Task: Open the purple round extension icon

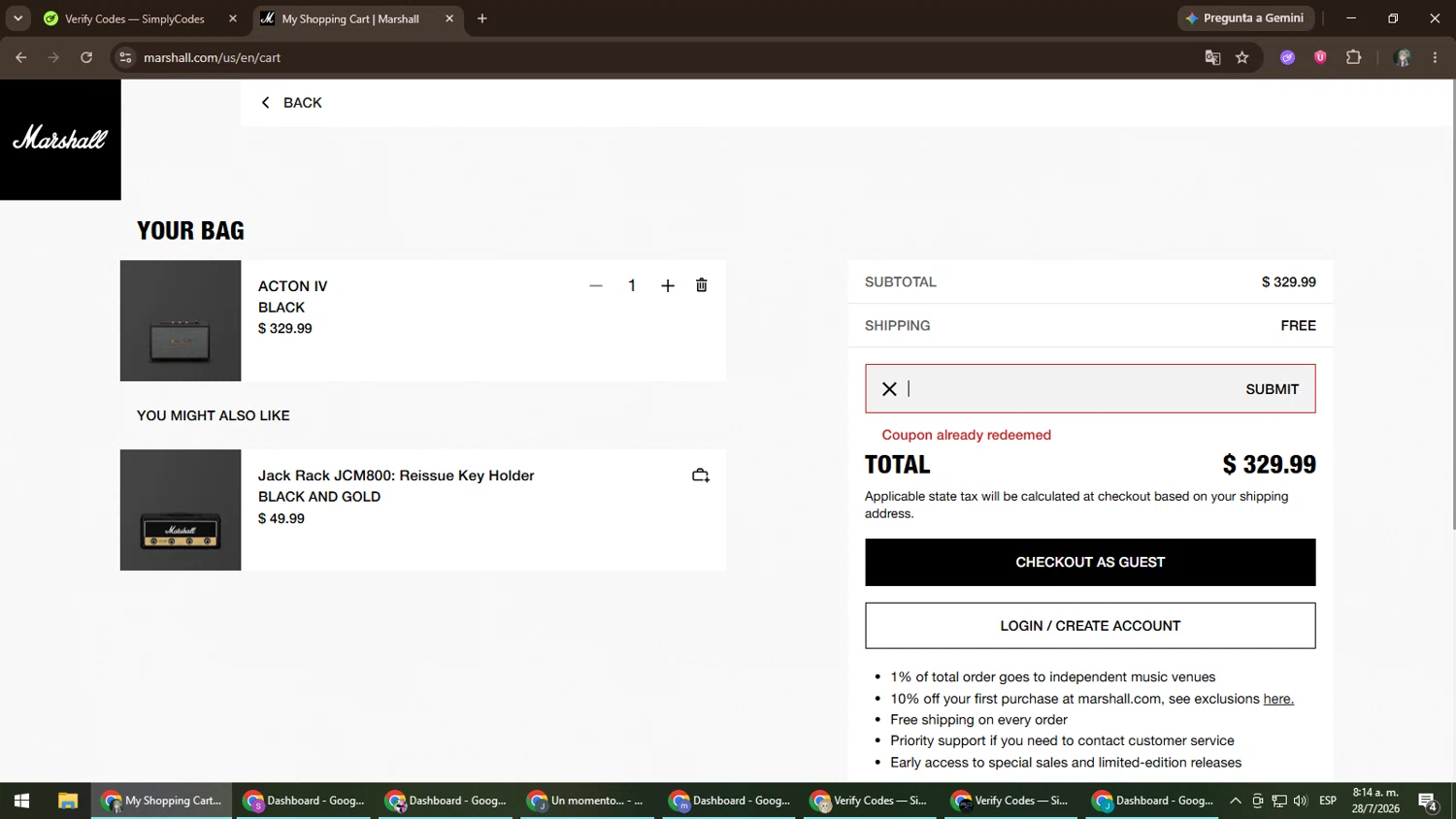Action: (1288, 57)
